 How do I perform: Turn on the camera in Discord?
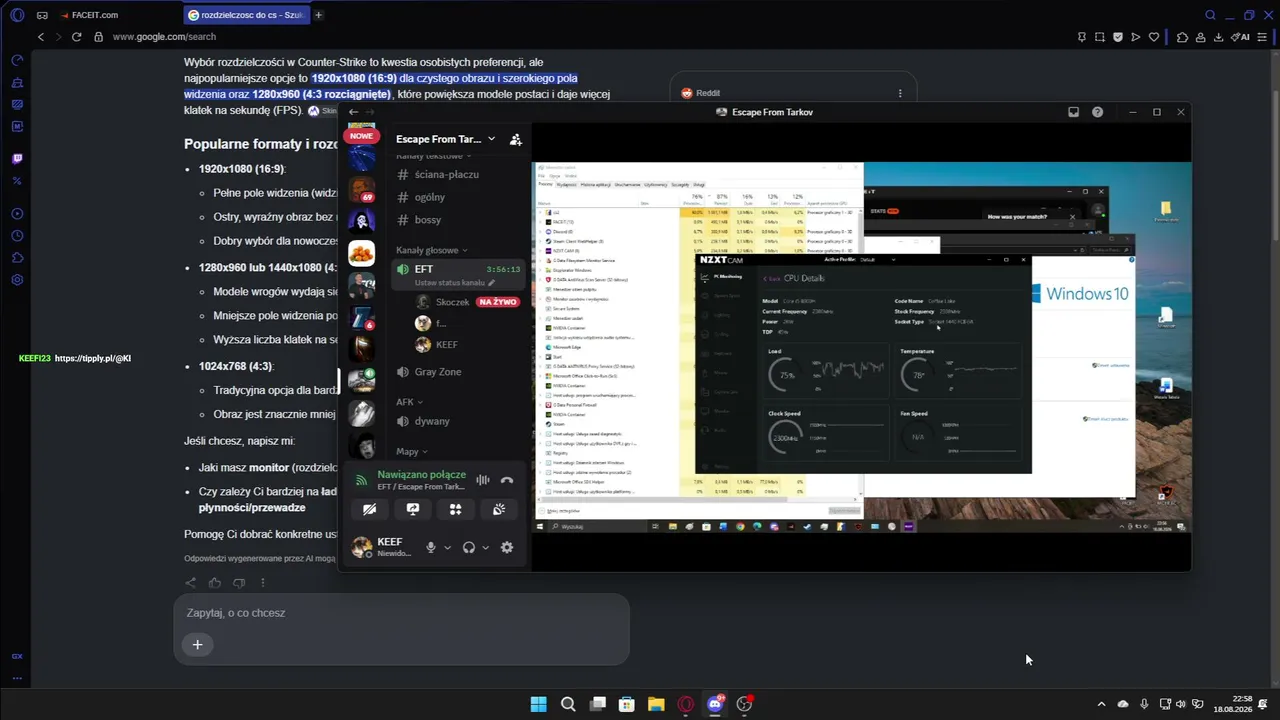coord(370,509)
